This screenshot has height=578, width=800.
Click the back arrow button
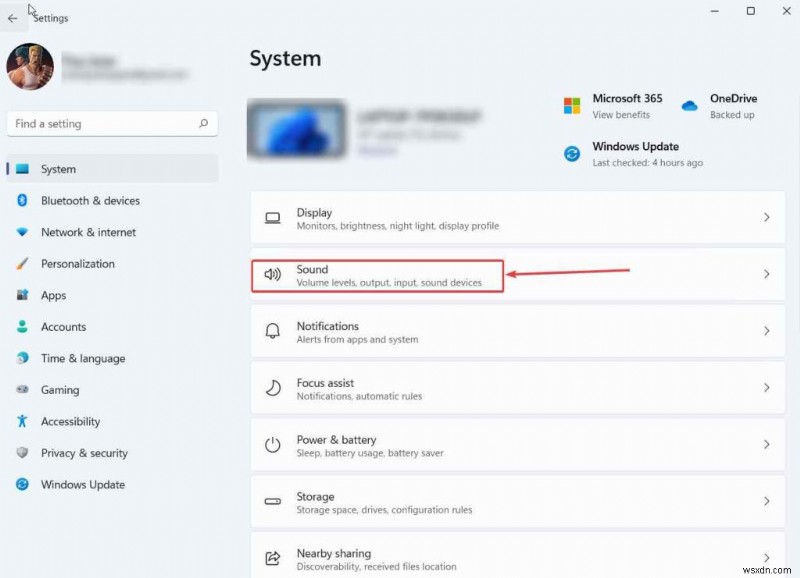click(x=14, y=18)
